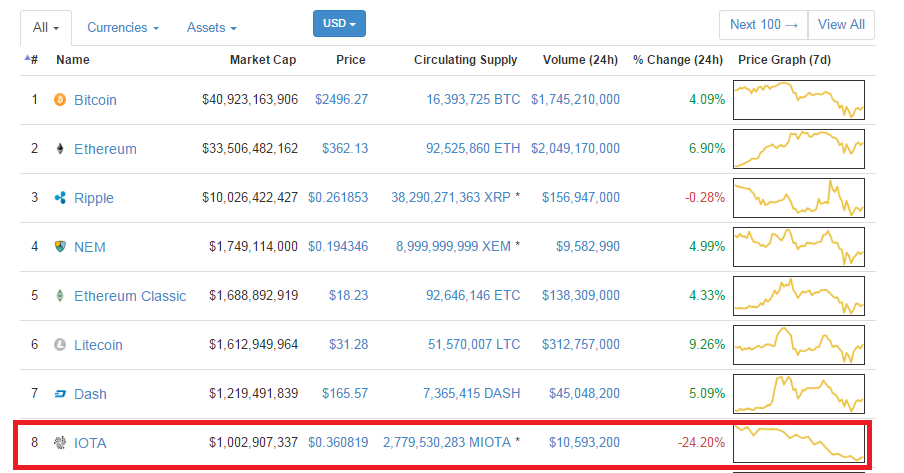Click the Ripple logo icon
Image resolution: width=904 pixels, height=473 pixels.
[x=60, y=198]
